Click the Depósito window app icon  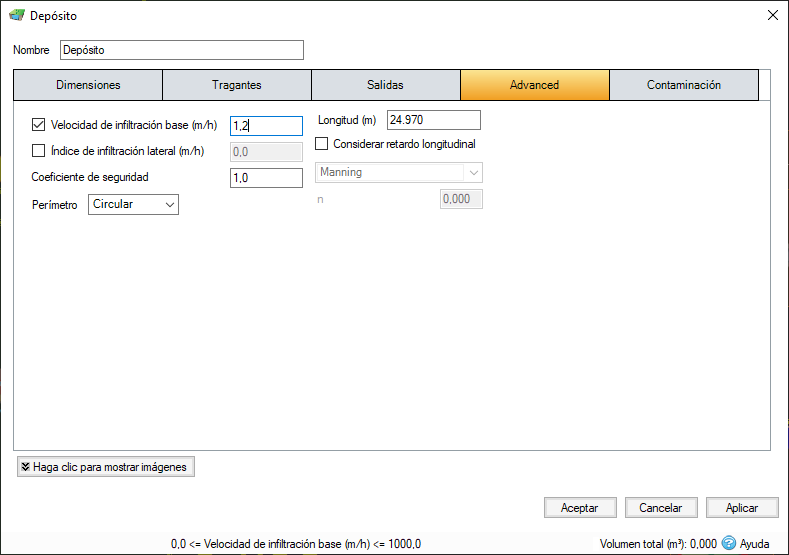pos(17,15)
